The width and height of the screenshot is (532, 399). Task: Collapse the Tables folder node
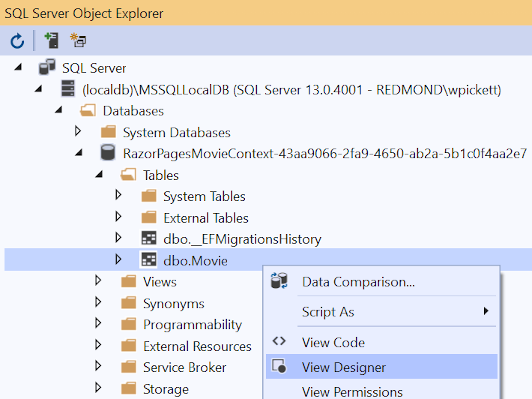[x=99, y=174]
